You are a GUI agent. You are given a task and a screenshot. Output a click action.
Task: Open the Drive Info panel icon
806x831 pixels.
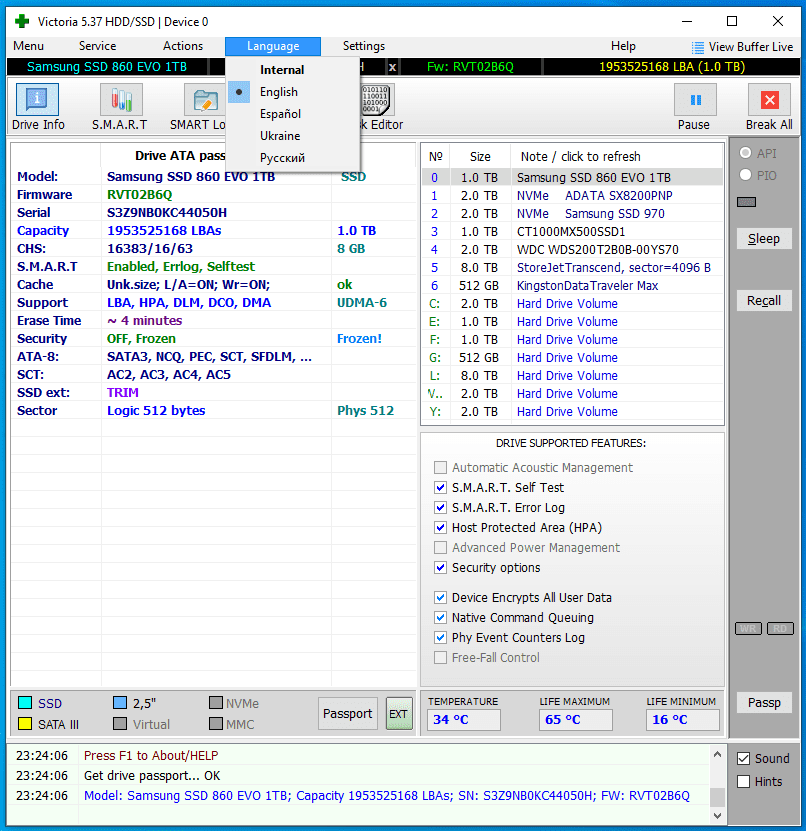click(37, 99)
